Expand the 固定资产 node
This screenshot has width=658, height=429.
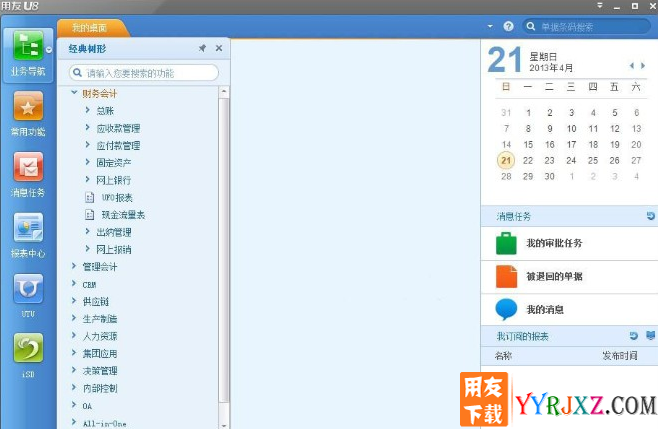pos(87,162)
